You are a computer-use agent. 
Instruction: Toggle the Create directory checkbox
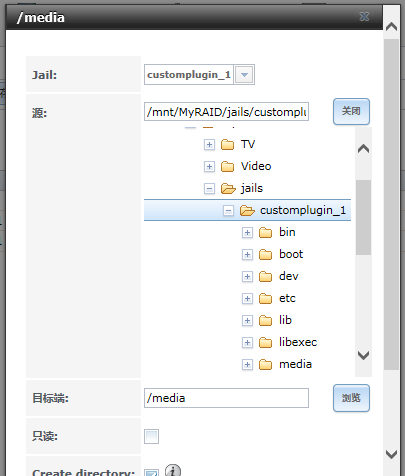(151, 473)
